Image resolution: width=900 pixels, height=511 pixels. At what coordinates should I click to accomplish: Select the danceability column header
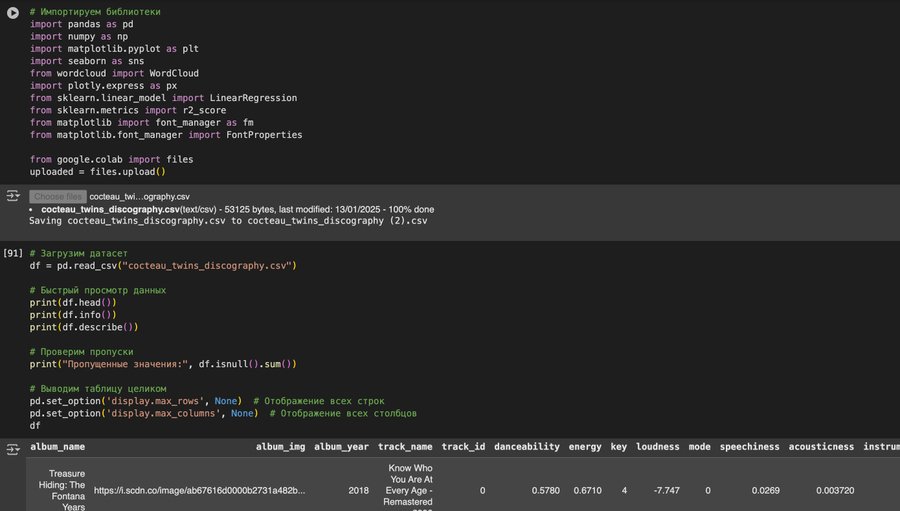pos(526,446)
